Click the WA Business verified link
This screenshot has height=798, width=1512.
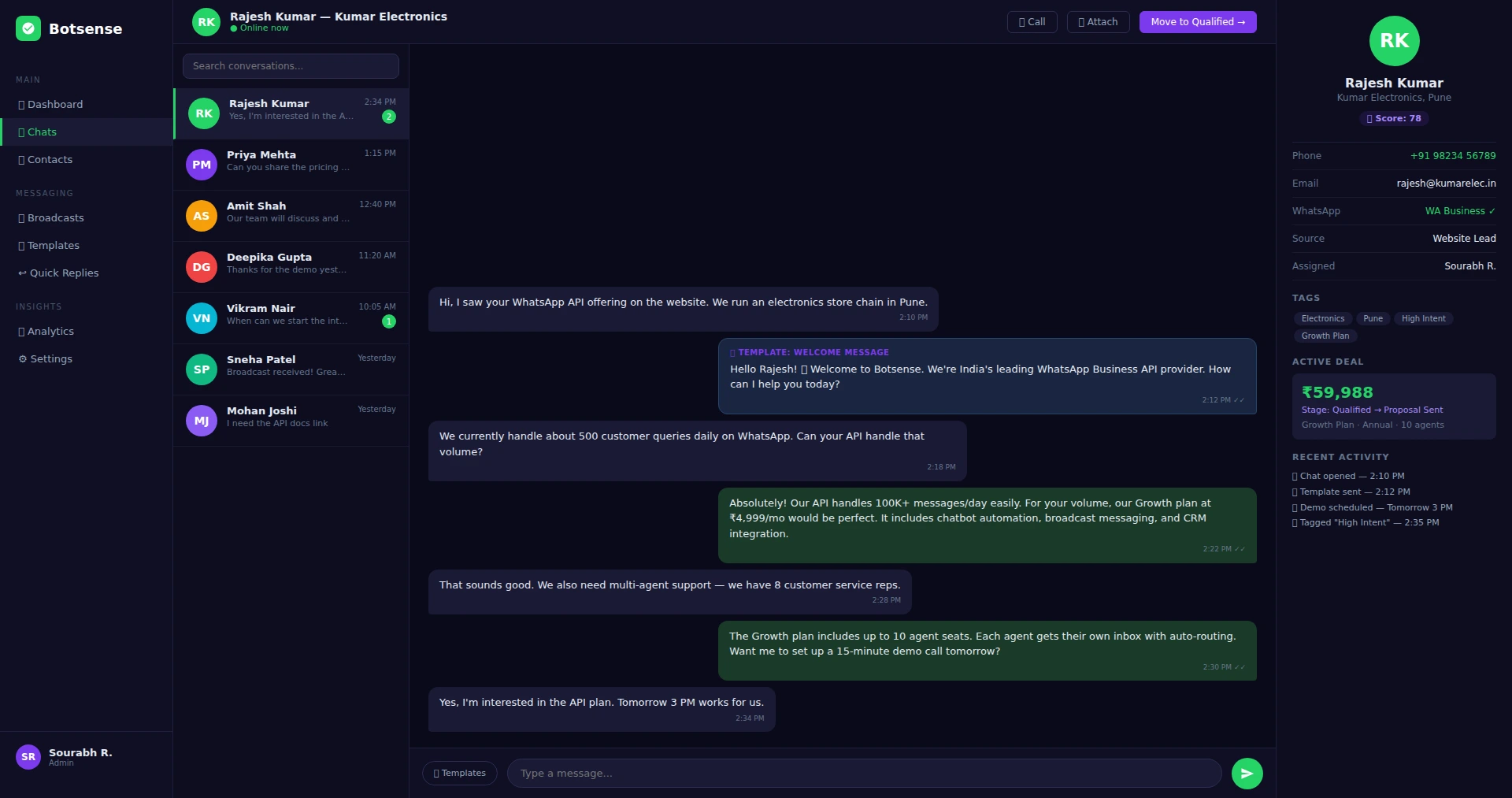1459,210
